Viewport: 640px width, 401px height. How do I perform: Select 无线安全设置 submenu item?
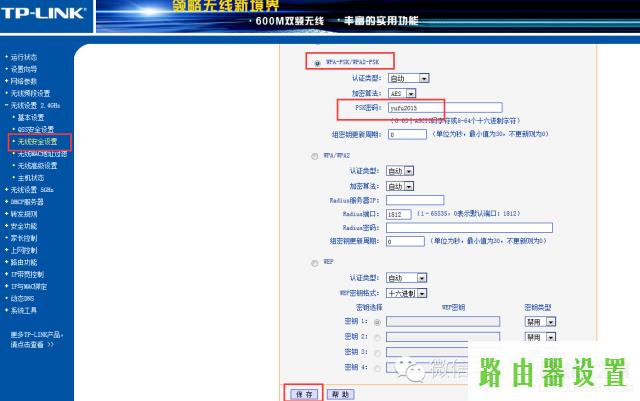[x=38, y=142]
